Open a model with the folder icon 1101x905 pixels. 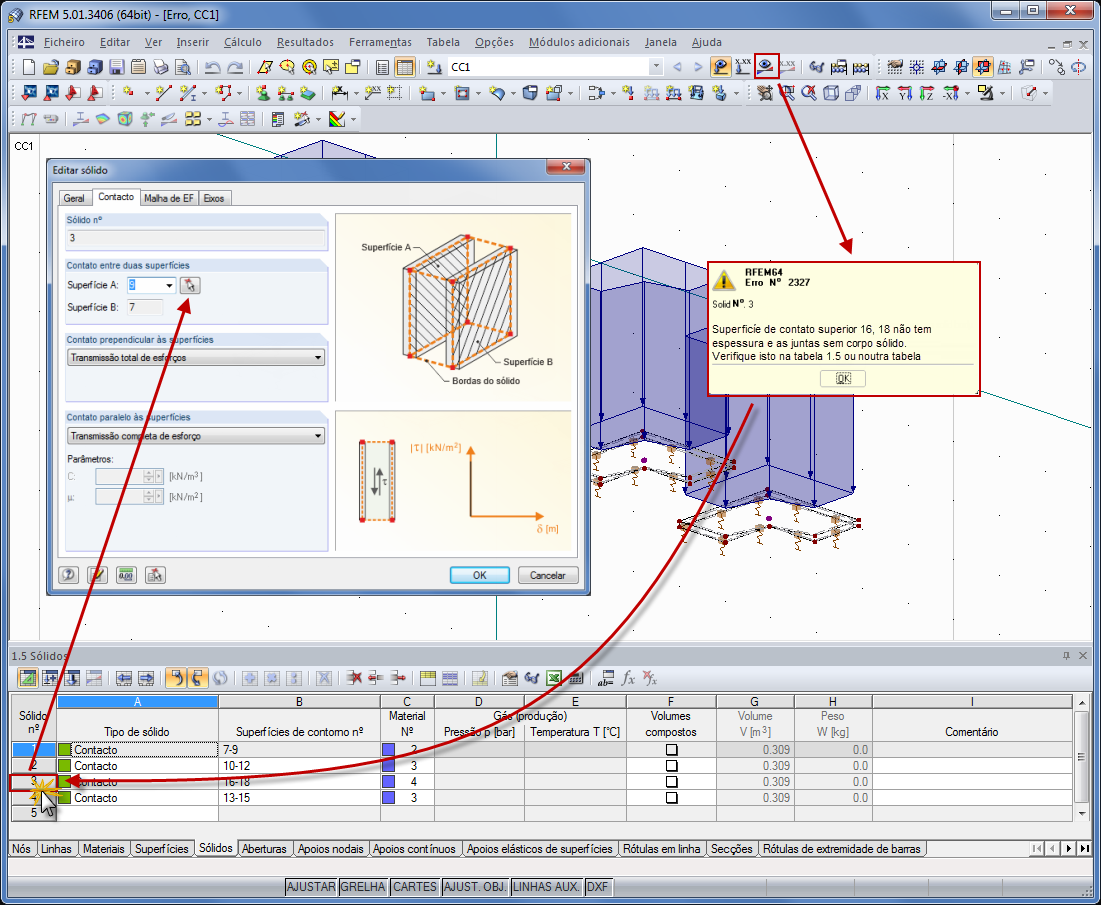51,67
